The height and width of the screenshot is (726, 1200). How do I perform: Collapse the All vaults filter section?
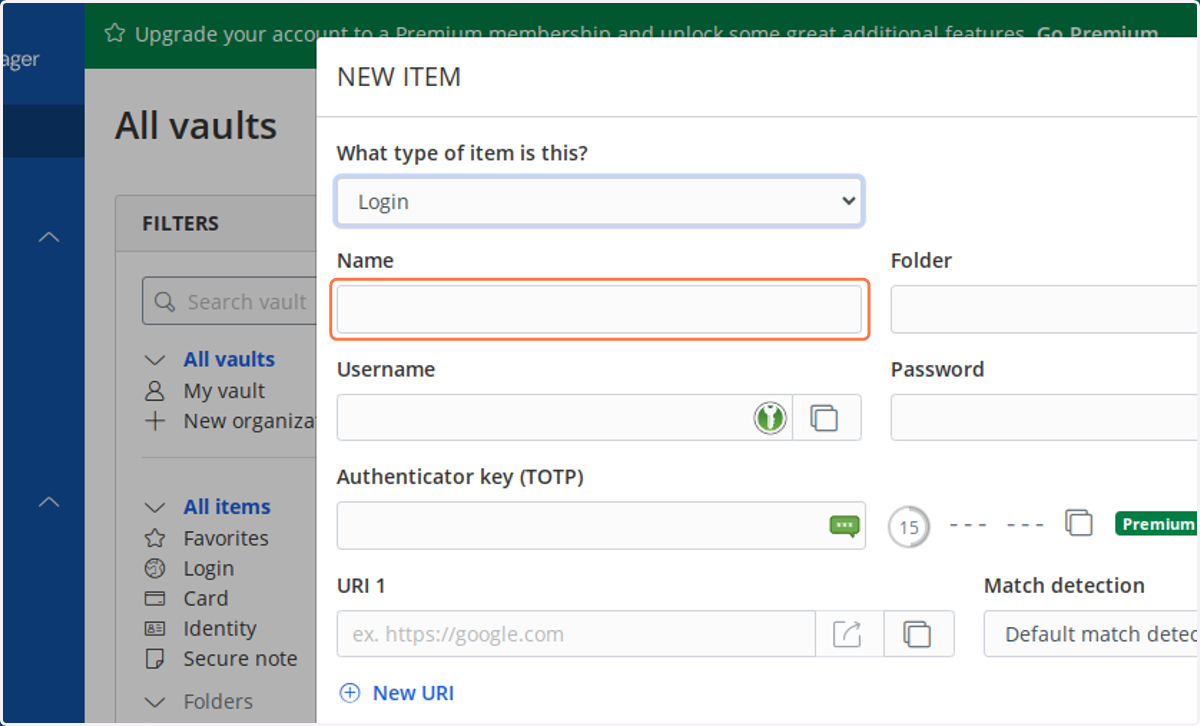(155, 359)
